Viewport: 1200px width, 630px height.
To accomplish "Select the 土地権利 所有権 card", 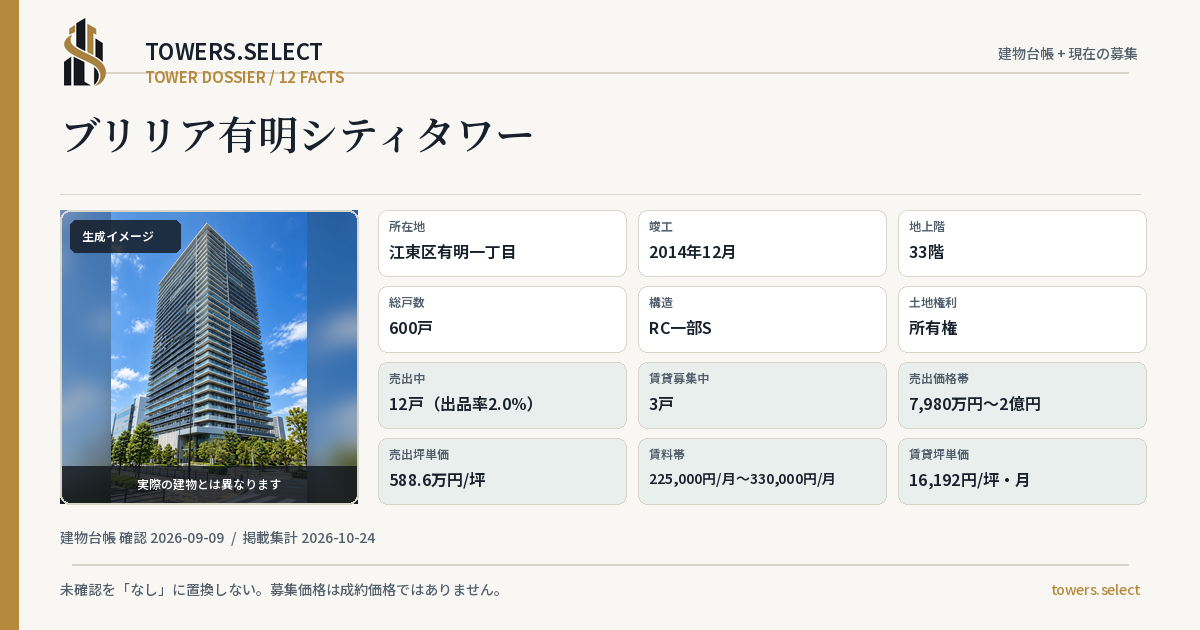I will pos(1022,319).
